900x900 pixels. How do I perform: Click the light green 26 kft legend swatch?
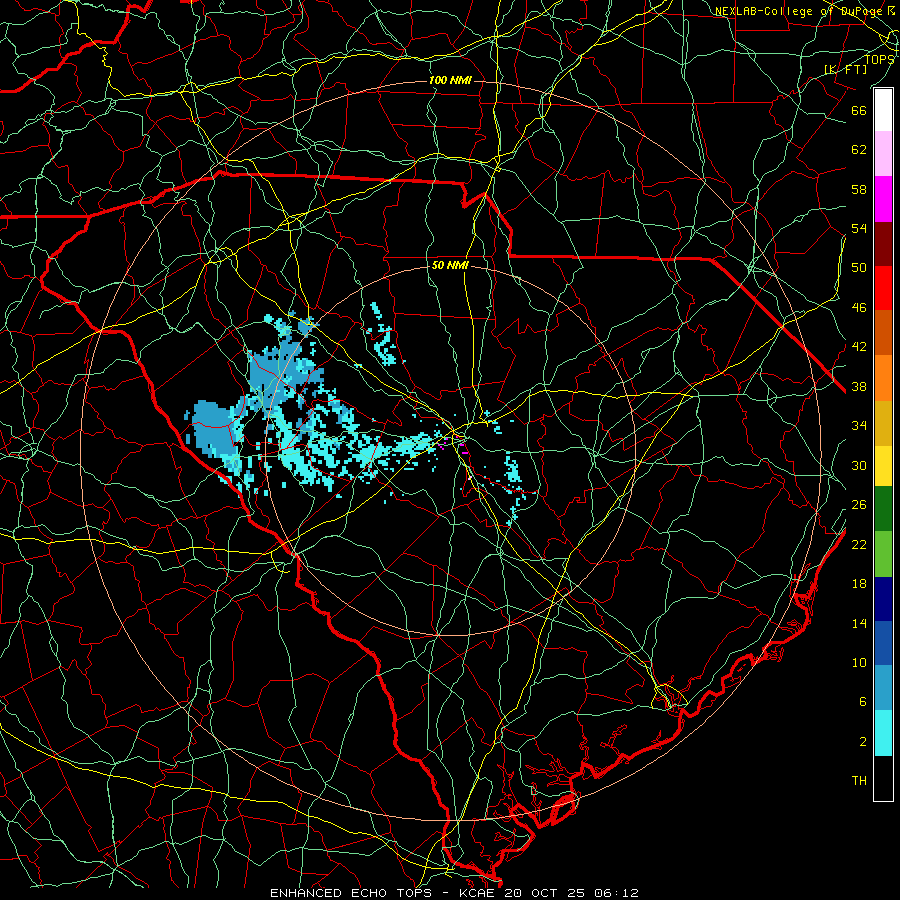click(x=883, y=554)
